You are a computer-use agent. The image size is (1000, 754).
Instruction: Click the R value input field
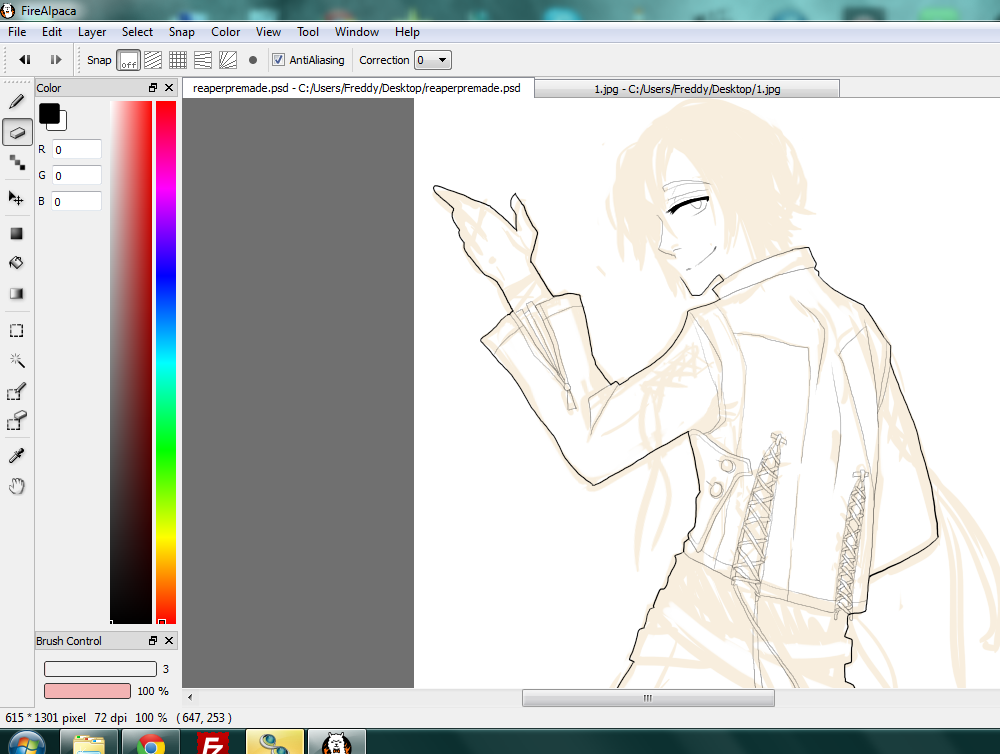tap(77, 149)
